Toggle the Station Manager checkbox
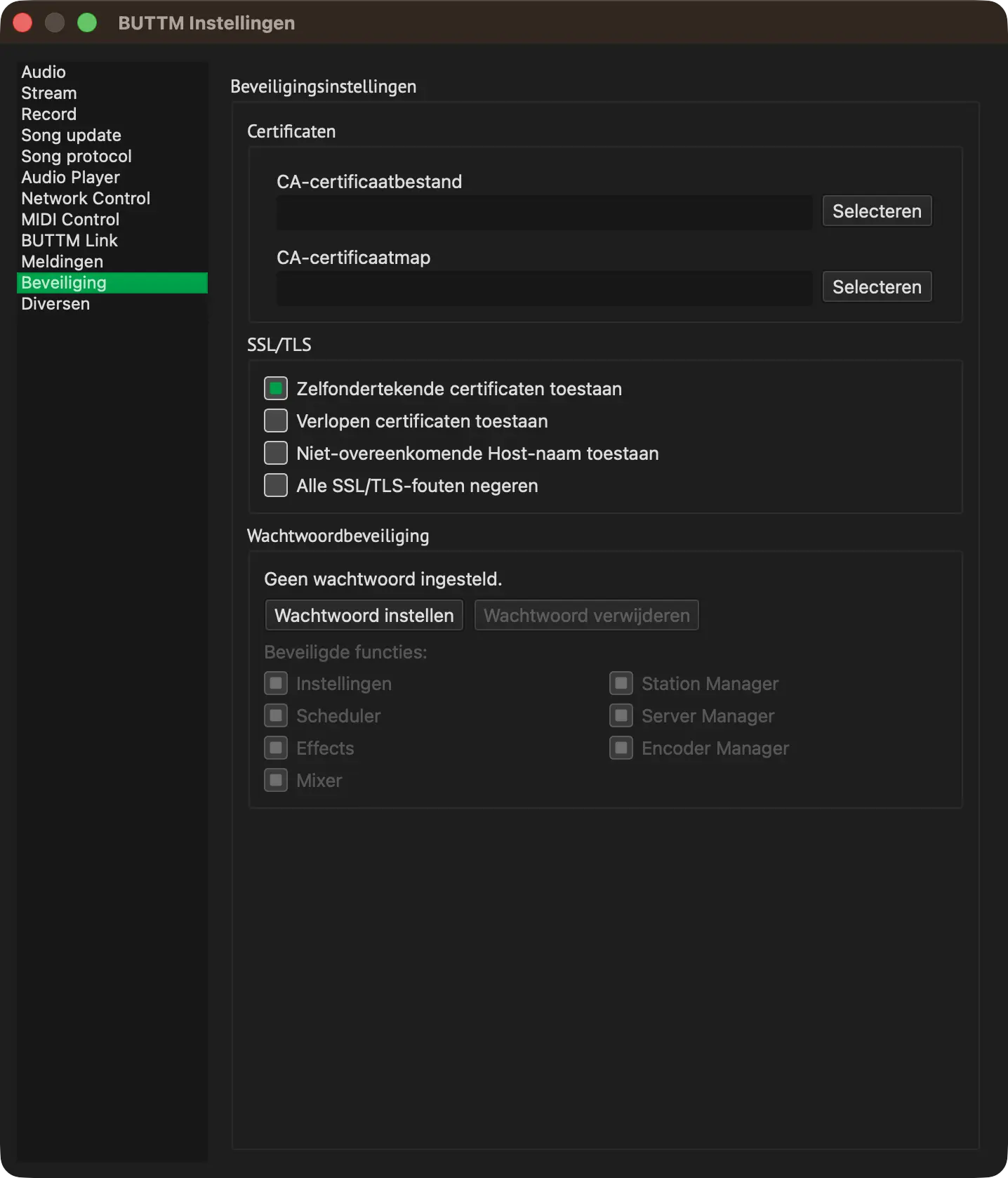Image resolution: width=1008 pixels, height=1178 pixels. pos(621,683)
